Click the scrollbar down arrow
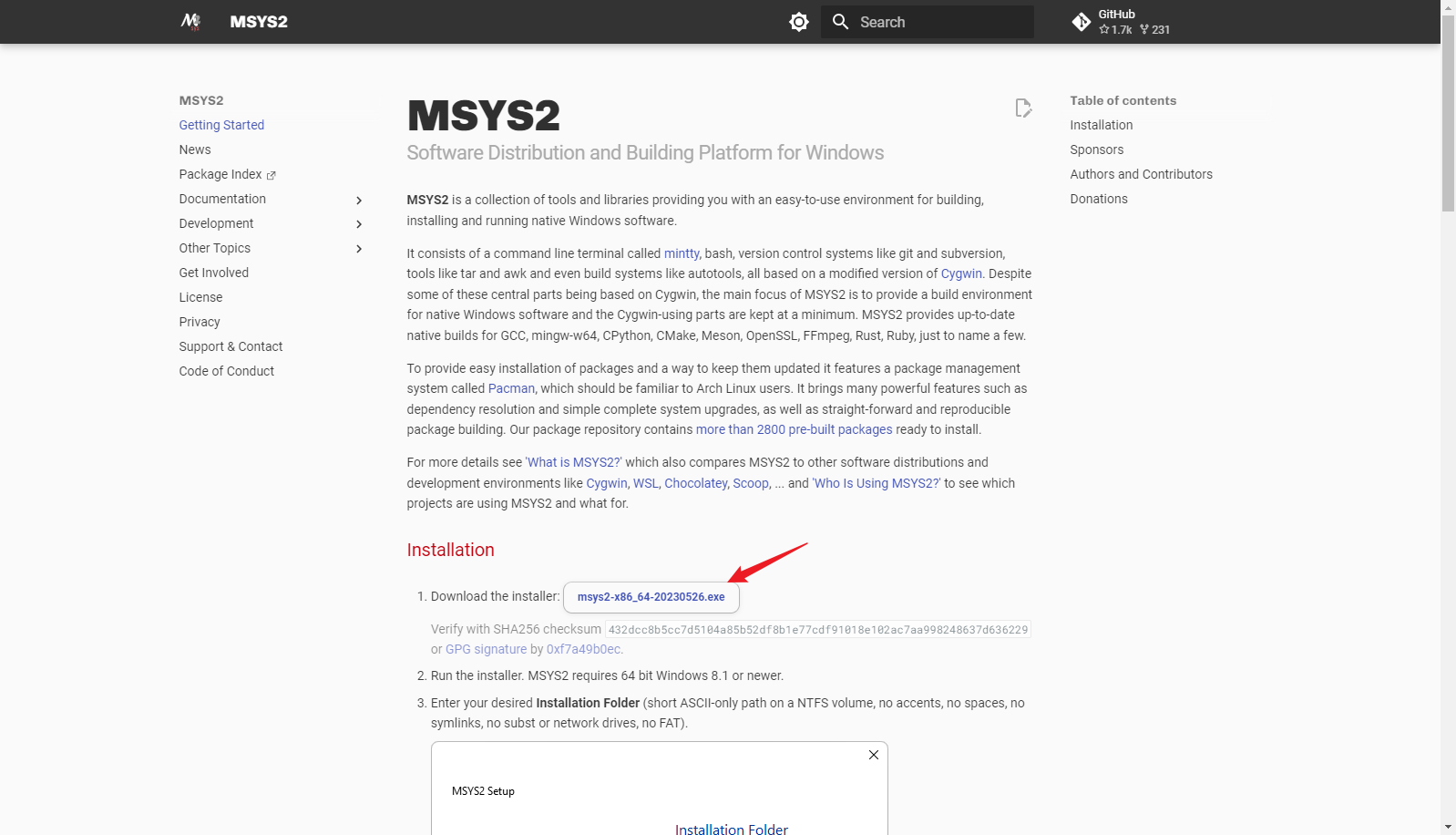The image size is (1456, 835). coord(1448,827)
